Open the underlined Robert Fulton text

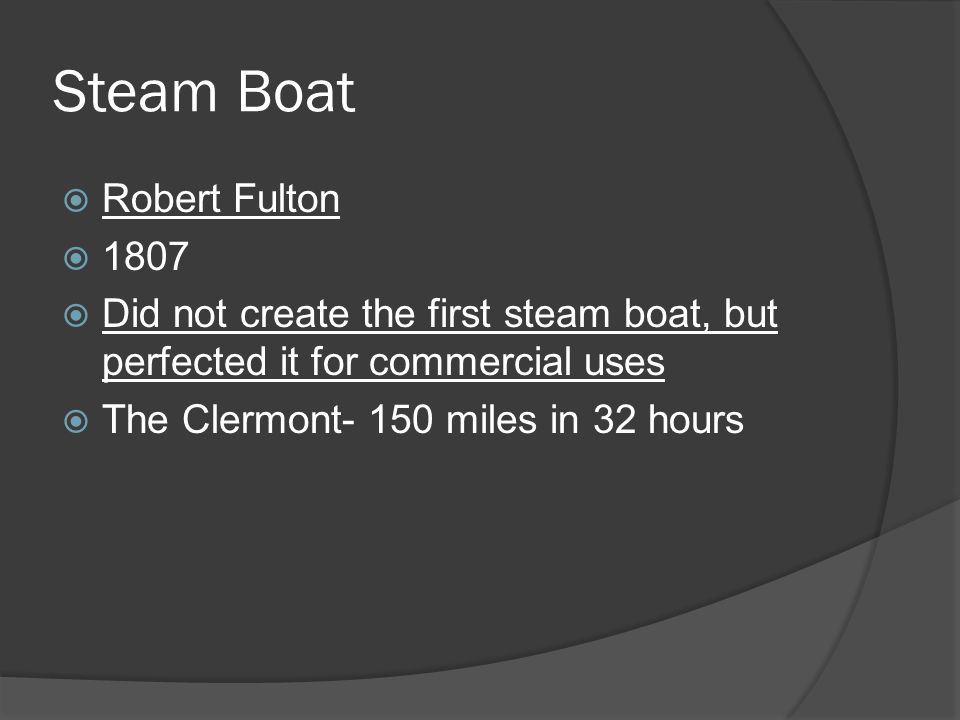221,199
